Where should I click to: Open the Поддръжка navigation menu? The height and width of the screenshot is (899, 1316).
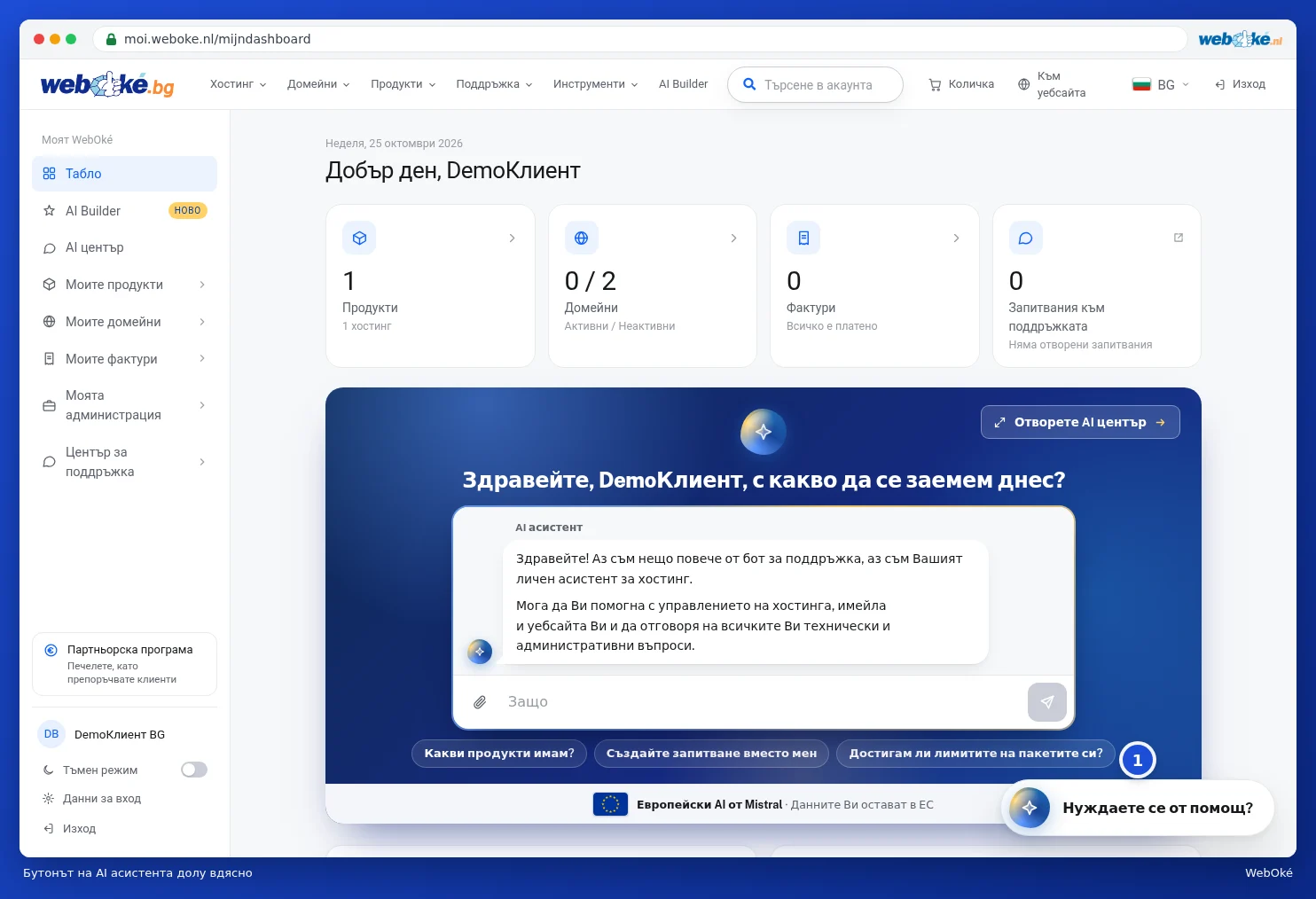point(494,84)
